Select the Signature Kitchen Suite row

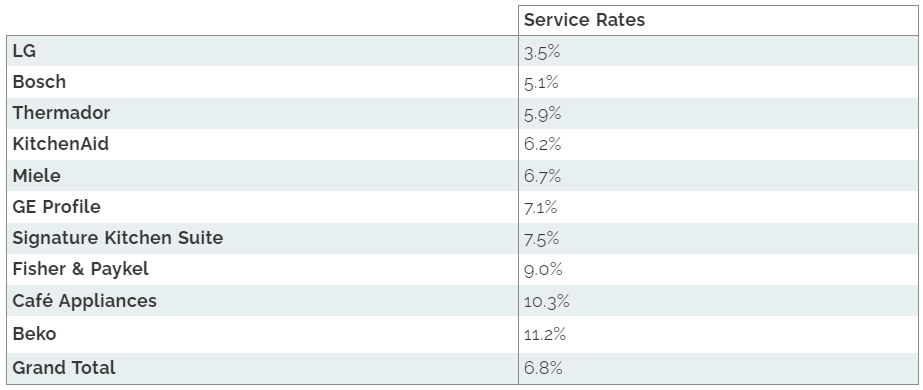point(462,238)
